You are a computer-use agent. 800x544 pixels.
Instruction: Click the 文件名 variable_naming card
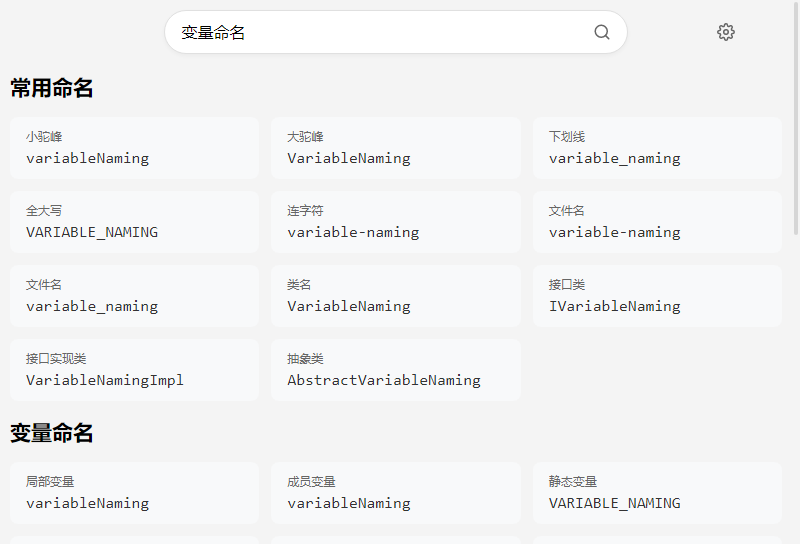(134, 296)
